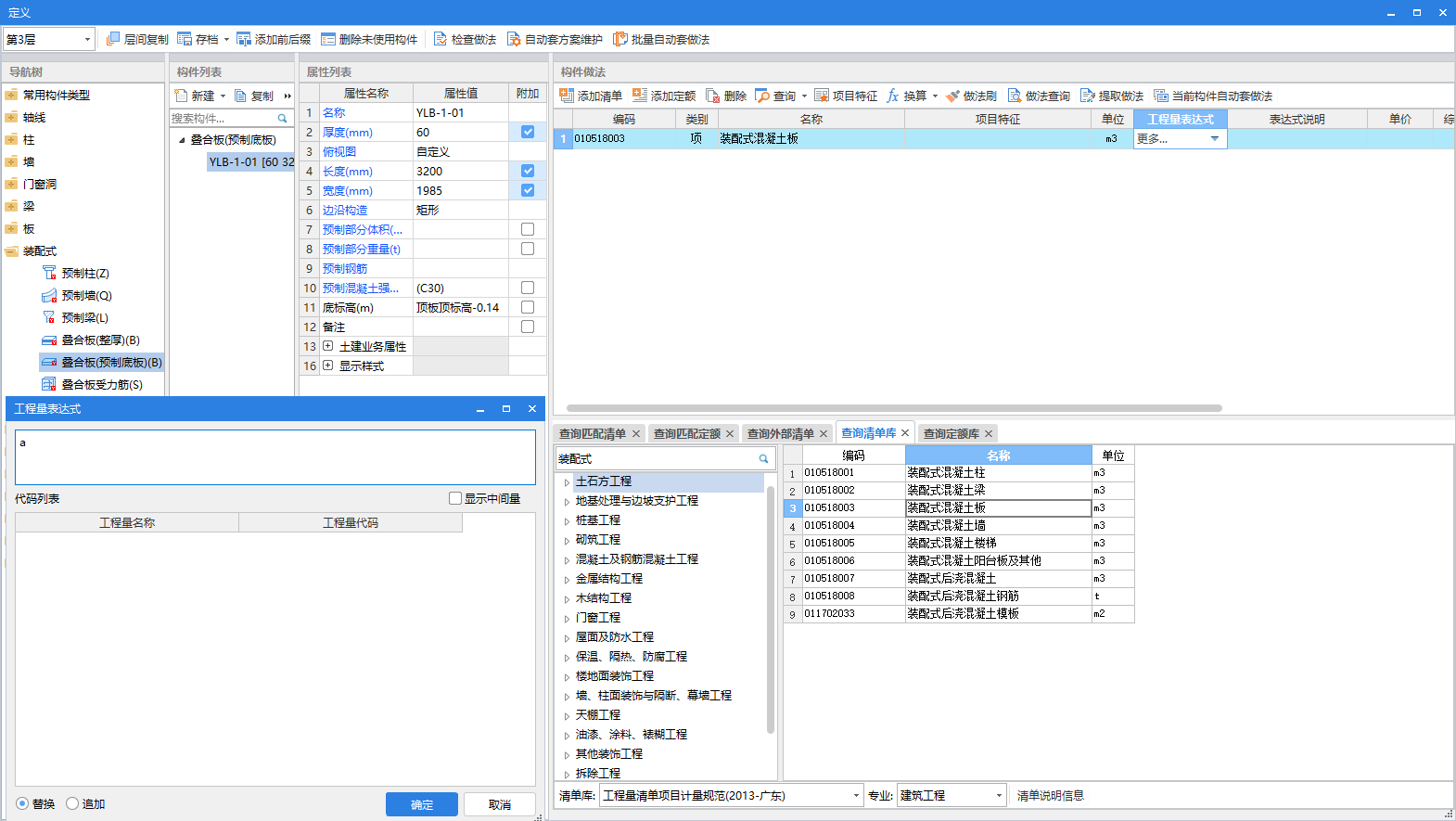Click the 确定 button
1456x821 pixels.
[422, 804]
